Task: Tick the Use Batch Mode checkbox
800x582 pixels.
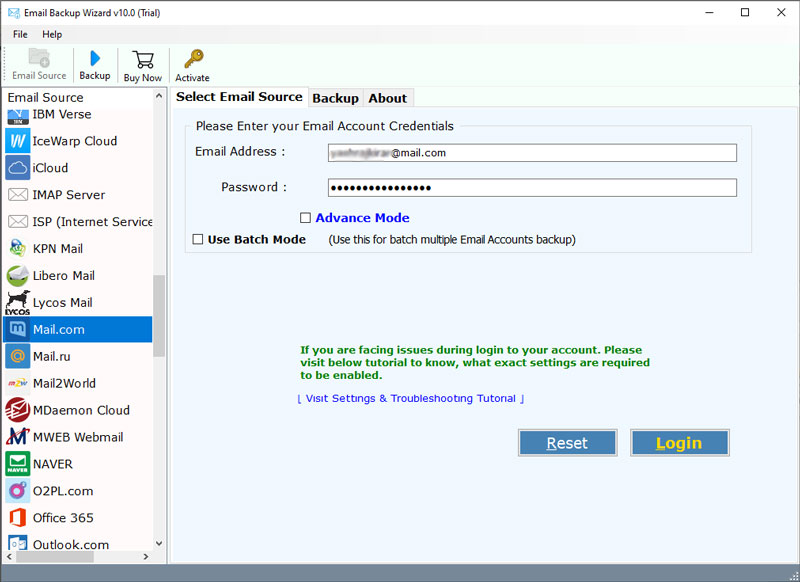Action: coord(198,239)
